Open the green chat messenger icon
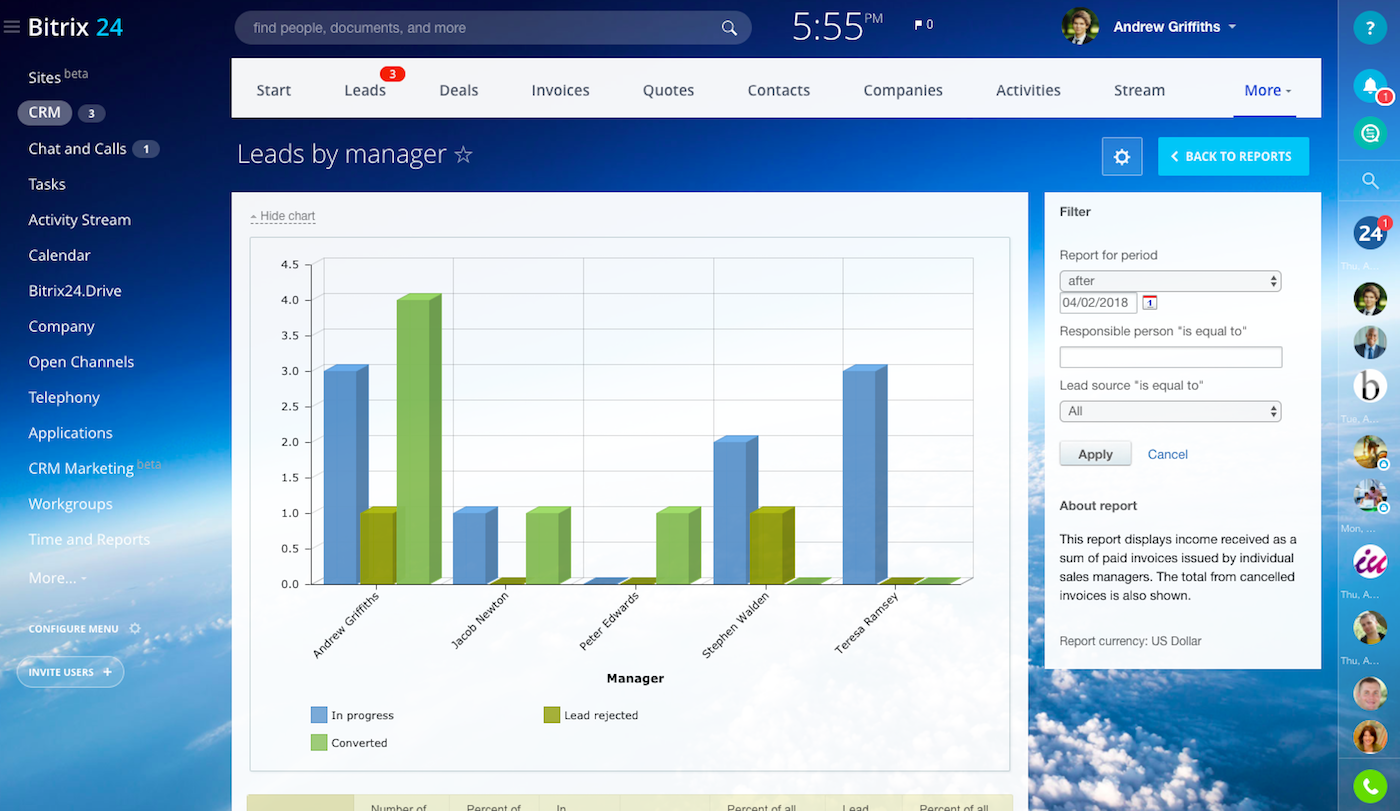The image size is (1400, 811). click(x=1370, y=132)
